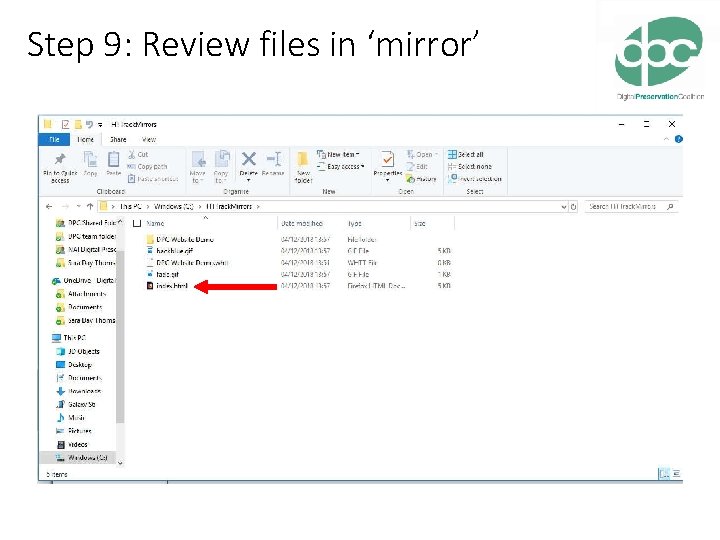Click the Paste icon in the ribbon

pos(113,160)
